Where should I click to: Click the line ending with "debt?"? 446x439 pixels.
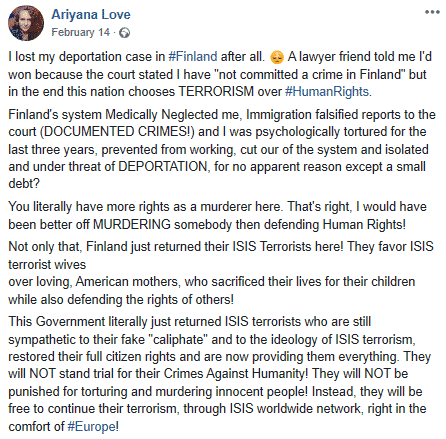point(24,183)
